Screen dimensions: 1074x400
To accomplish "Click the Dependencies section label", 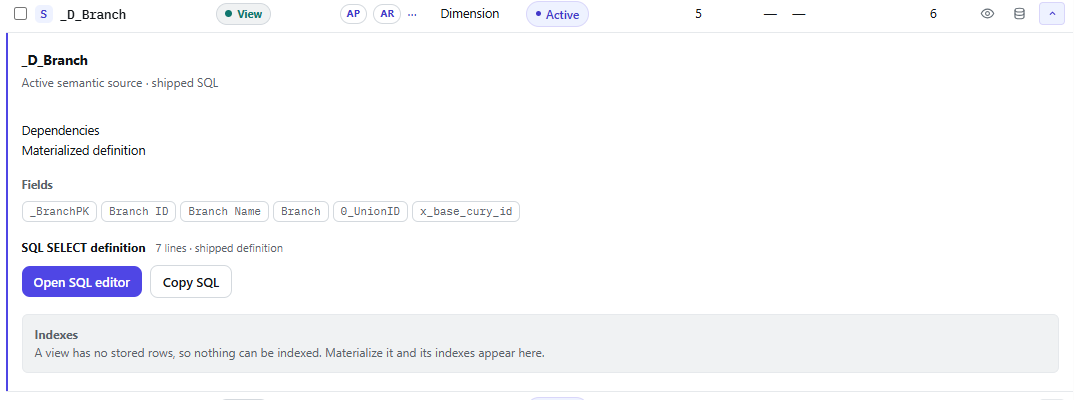I will [60, 130].
